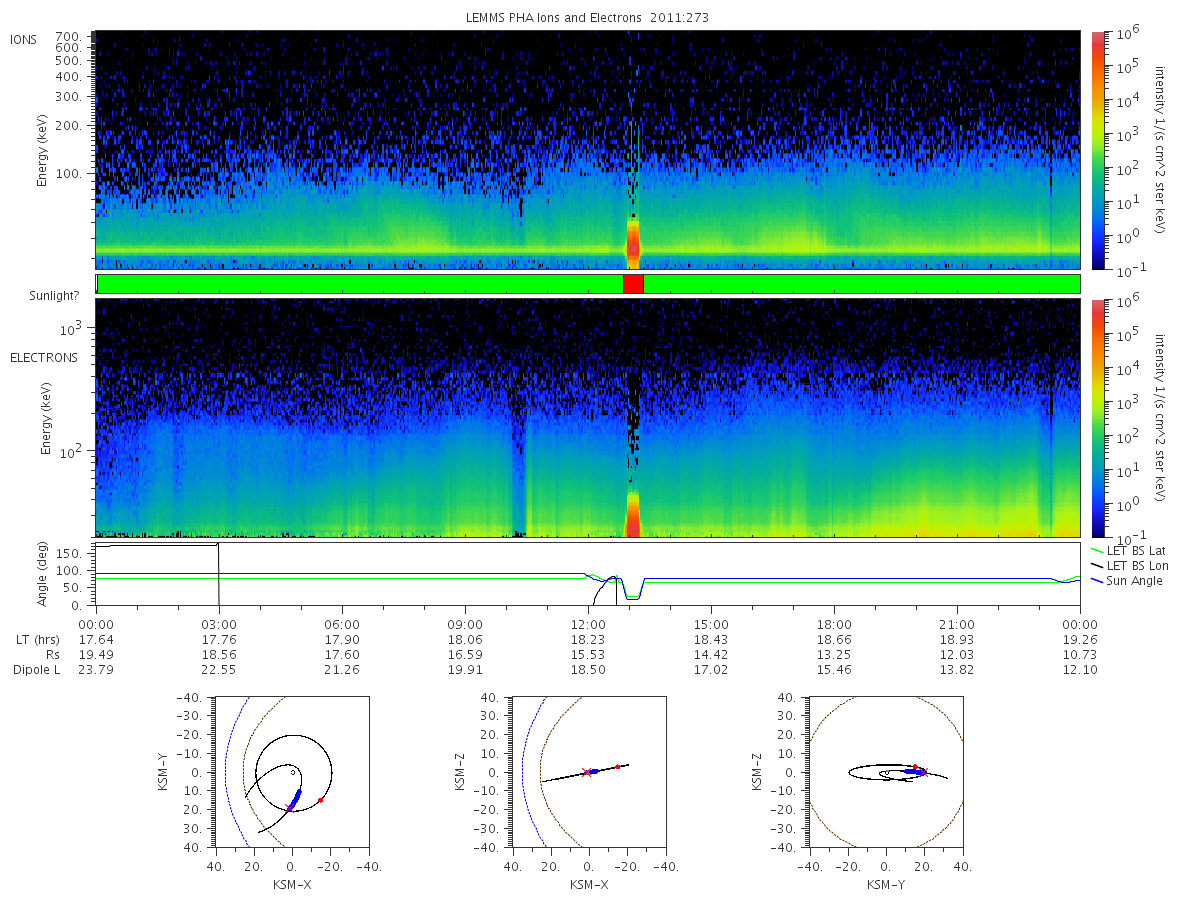
Task: Click the ions panel intensity color bar
Action: point(1097,150)
